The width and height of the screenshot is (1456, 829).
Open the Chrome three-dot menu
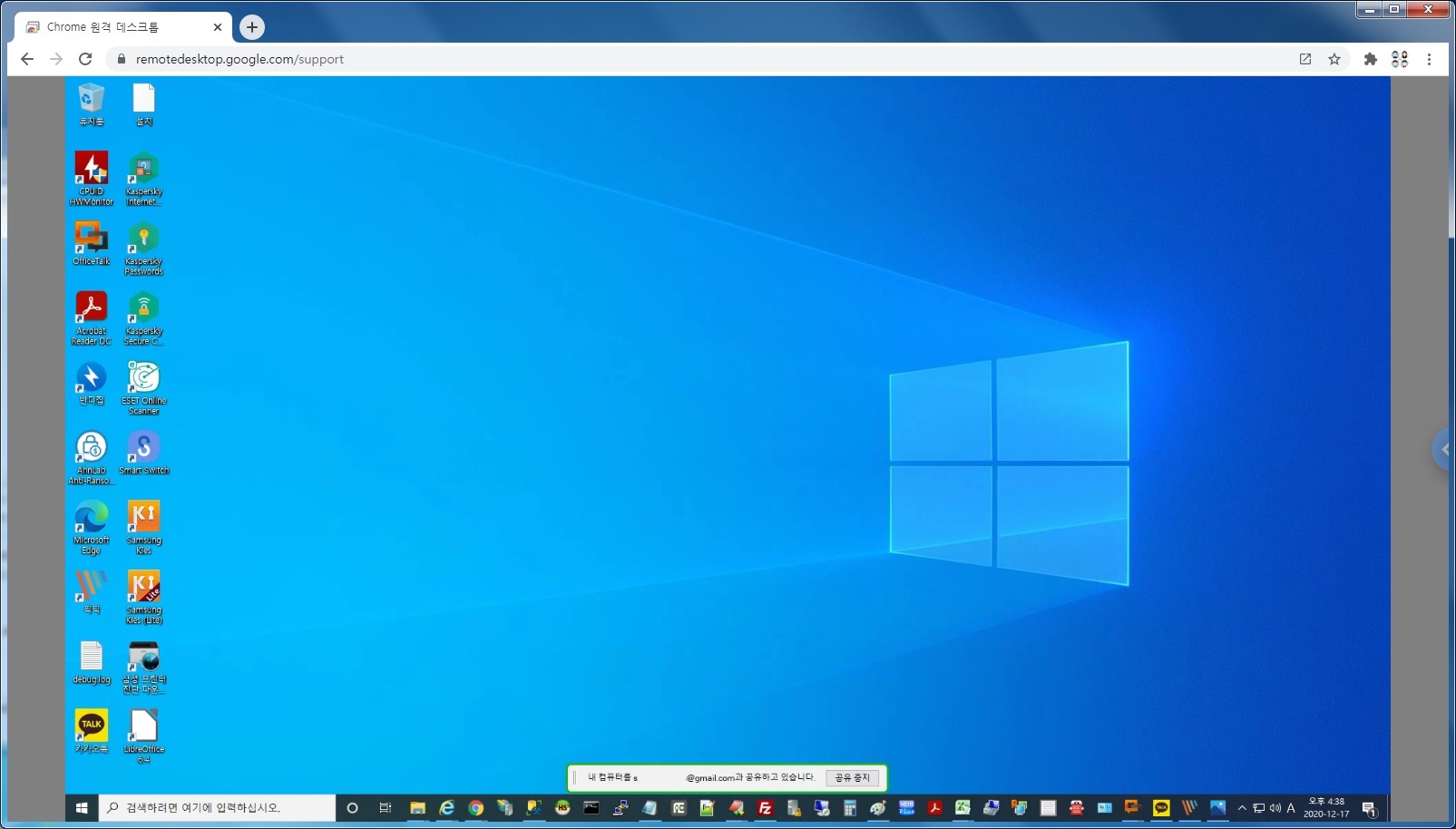coord(1429,60)
